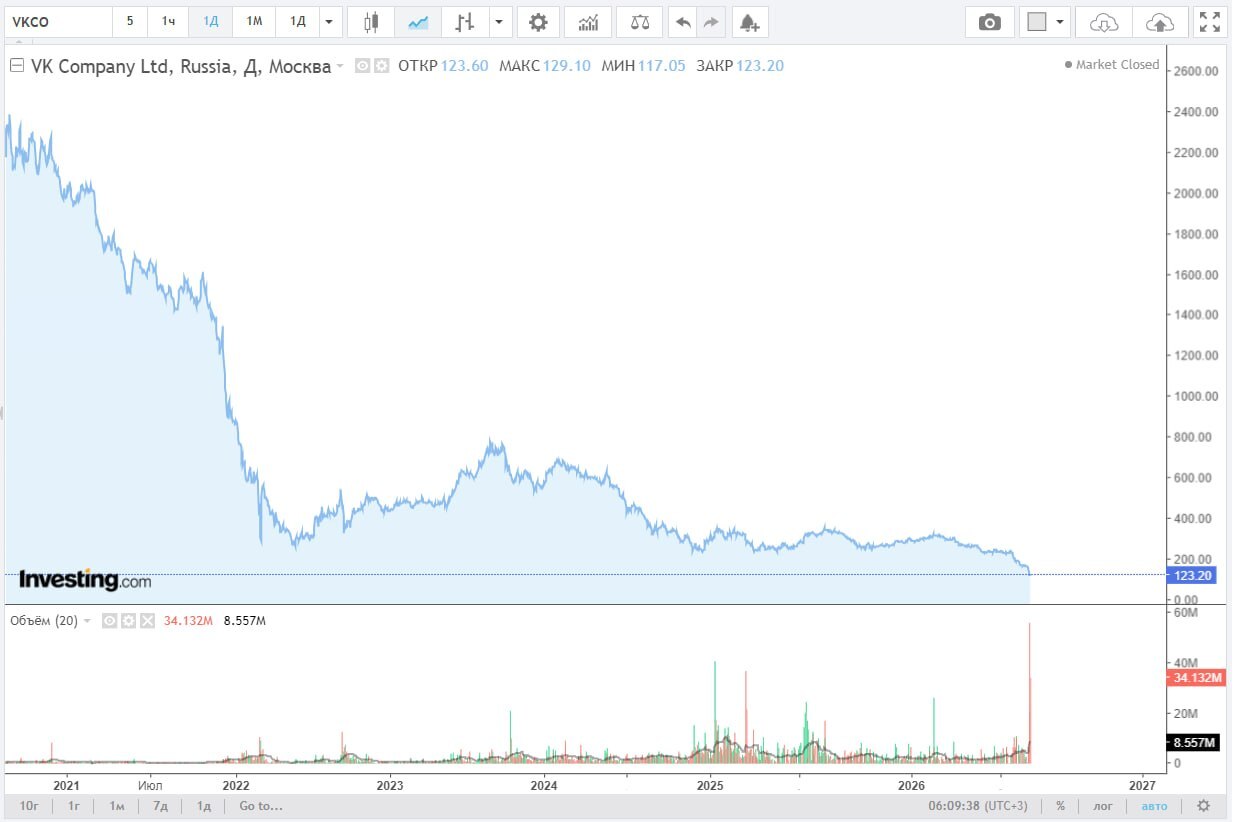Viewport: 1235px width, 822px height.
Task: Click the 2600.00 price axis label
Action: (1196, 72)
